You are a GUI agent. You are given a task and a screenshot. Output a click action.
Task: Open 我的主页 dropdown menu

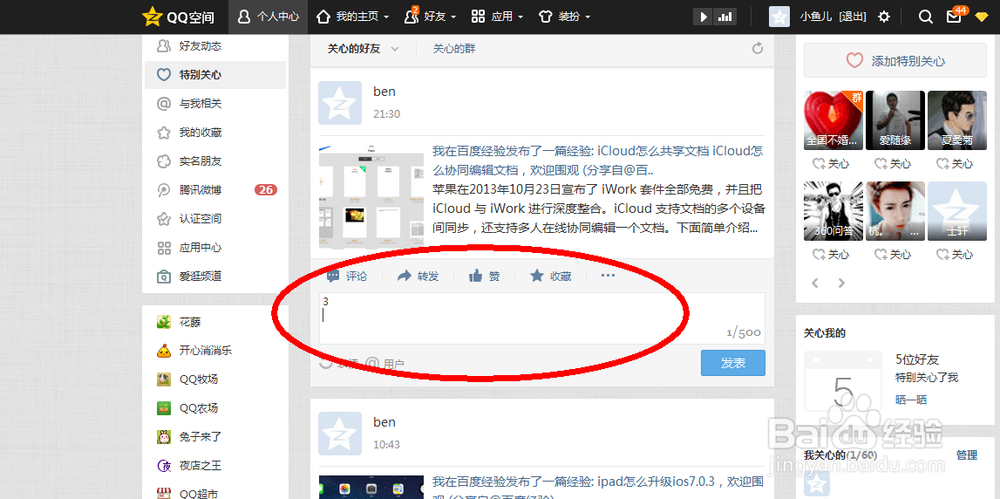click(x=353, y=17)
